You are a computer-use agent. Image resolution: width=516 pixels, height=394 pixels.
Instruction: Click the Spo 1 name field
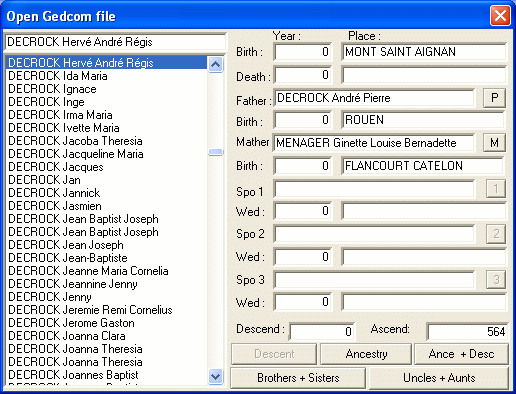click(x=374, y=189)
